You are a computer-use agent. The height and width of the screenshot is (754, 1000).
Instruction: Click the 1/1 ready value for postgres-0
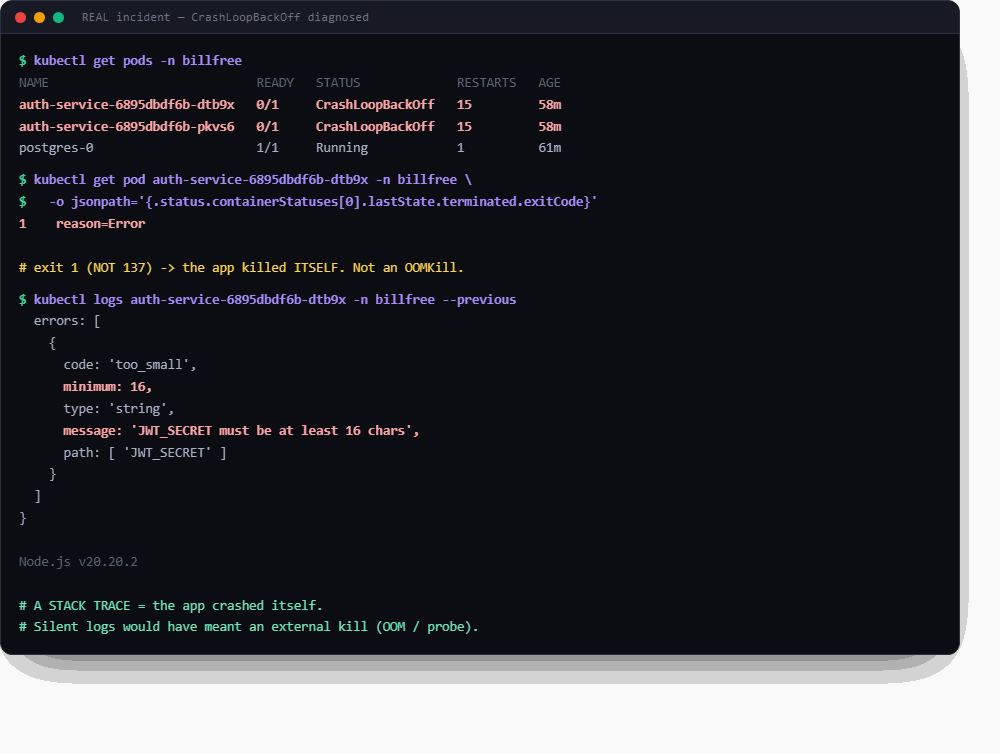(x=267, y=148)
